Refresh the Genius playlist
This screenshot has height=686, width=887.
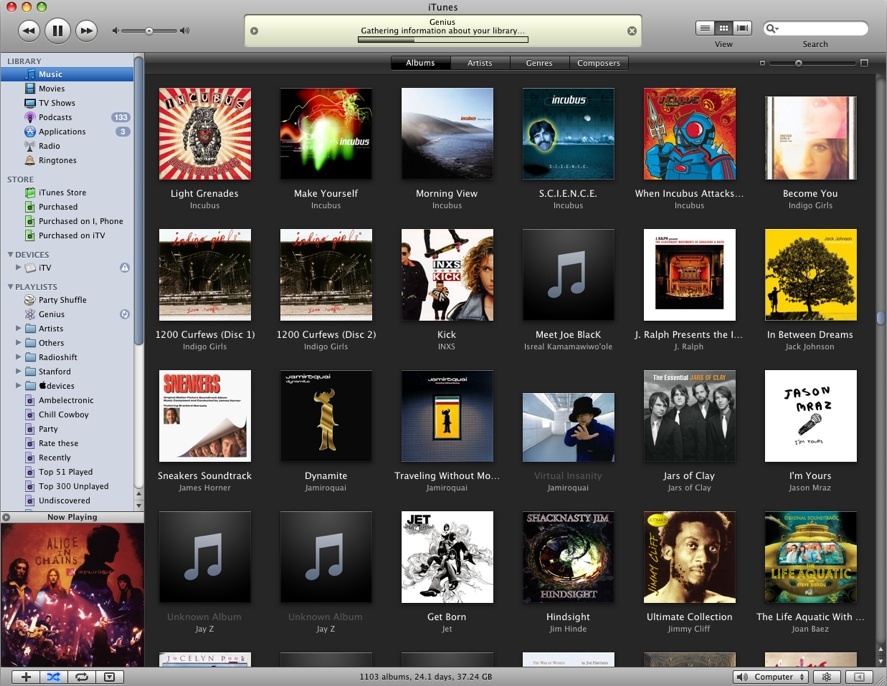tap(125, 314)
